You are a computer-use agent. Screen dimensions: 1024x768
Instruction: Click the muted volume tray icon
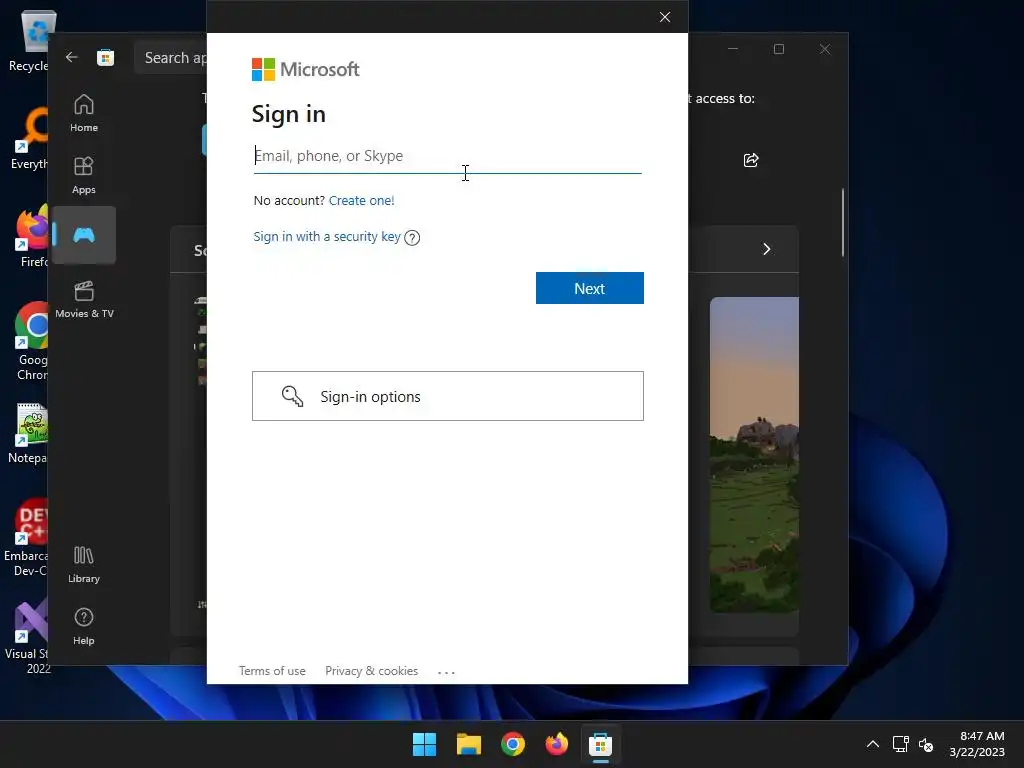point(926,744)
